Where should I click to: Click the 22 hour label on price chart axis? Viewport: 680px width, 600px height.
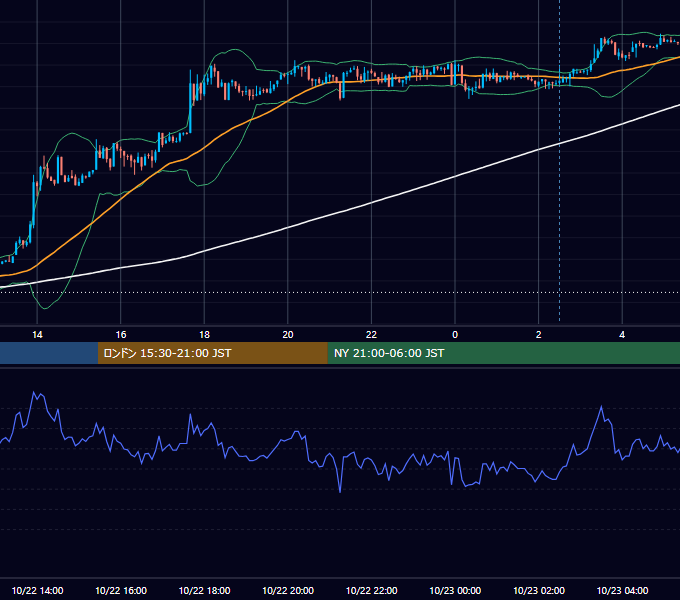(371, 335)
